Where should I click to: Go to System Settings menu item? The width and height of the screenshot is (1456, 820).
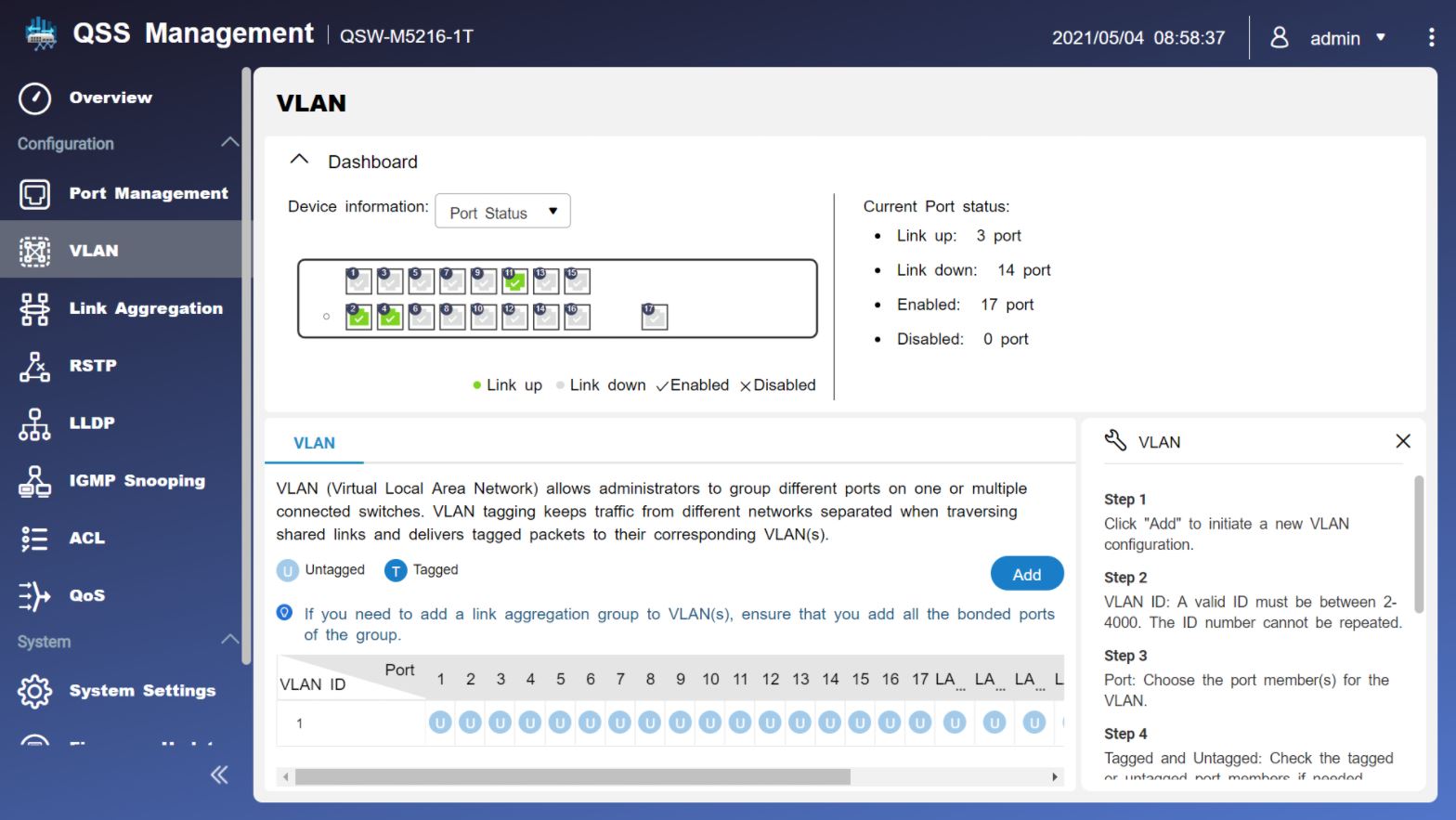pos(142,691)
